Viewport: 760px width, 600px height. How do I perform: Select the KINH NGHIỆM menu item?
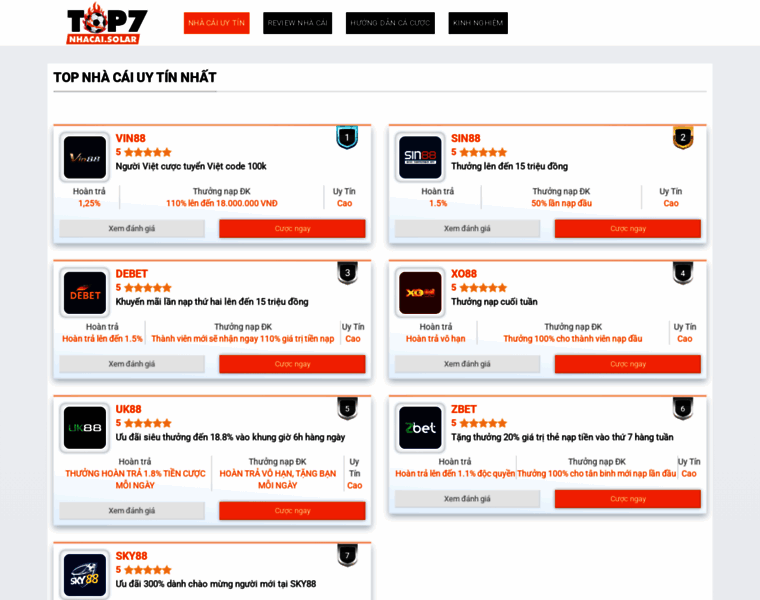point(478,23)
